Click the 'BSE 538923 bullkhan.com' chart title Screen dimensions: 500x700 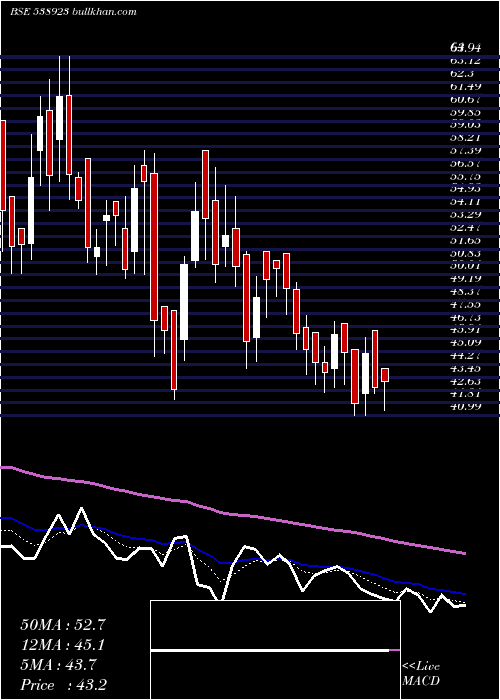73,12
